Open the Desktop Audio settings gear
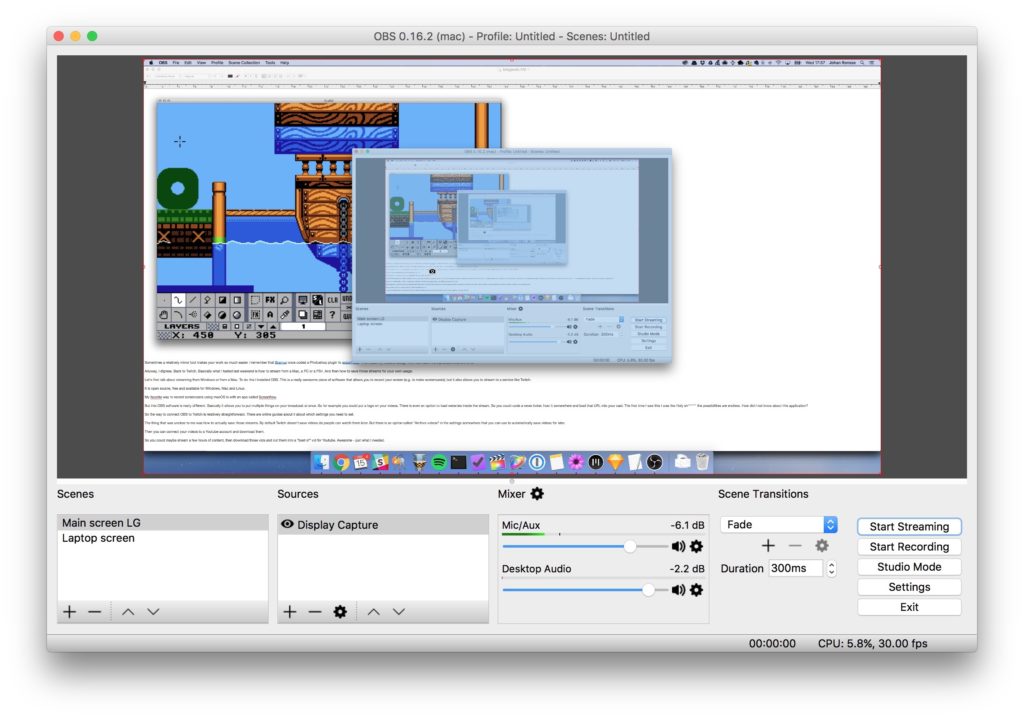This screenshot has height=719, width=1024. click(x=697, y=590)
